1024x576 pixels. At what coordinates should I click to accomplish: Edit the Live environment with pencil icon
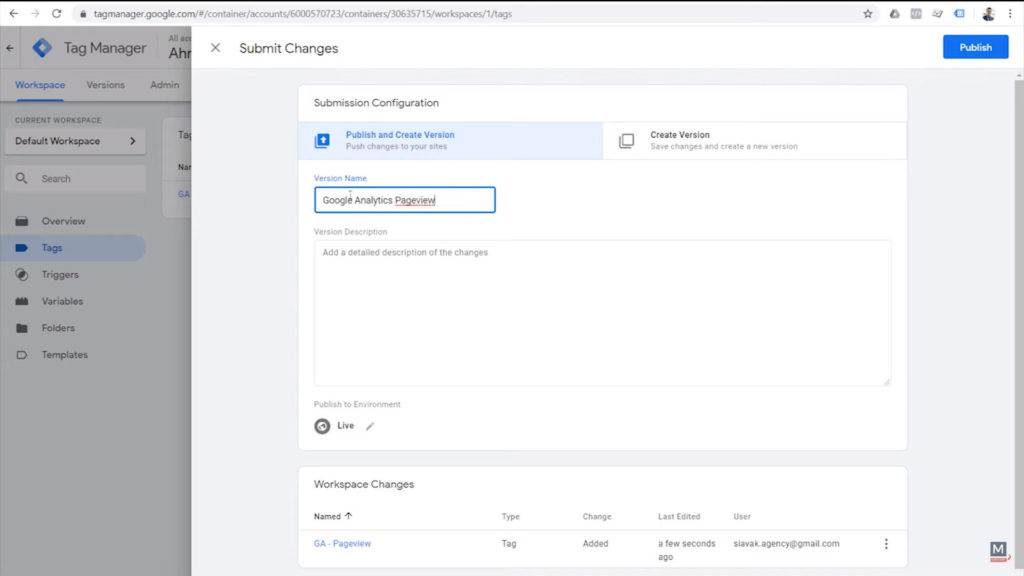[370, 426]
